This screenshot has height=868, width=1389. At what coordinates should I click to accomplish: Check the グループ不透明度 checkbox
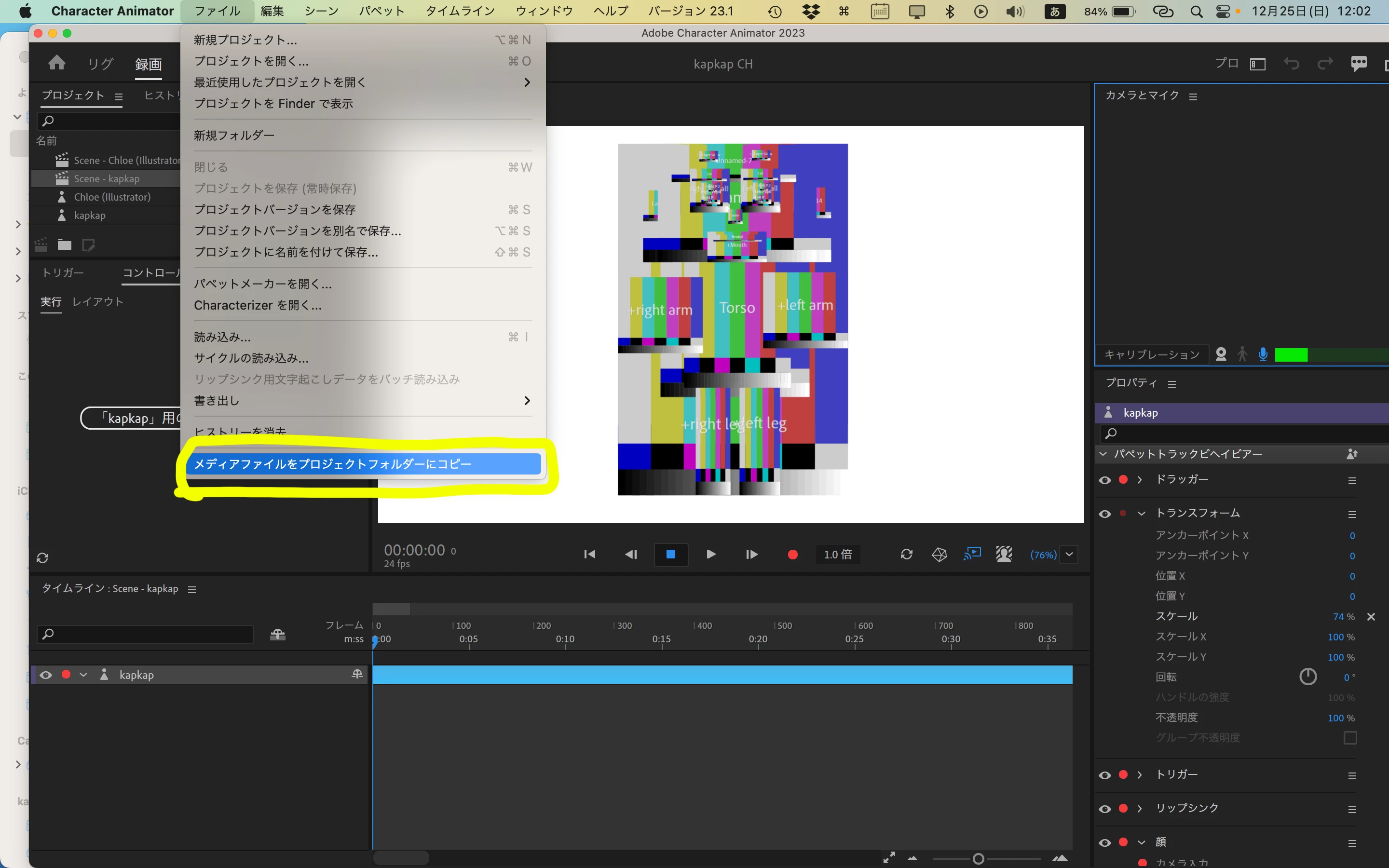[x=1350, y=738]
